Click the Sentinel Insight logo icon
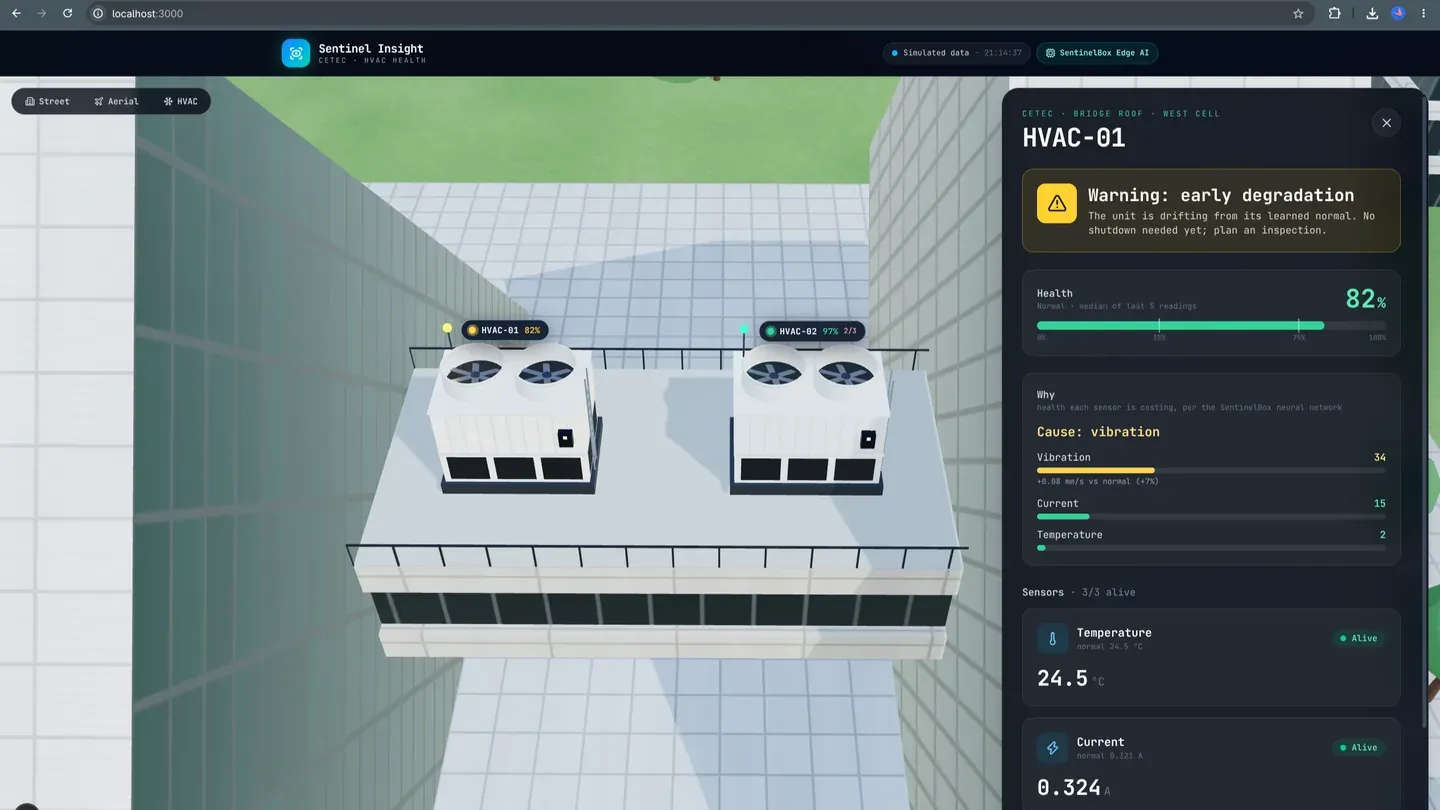 296,53
